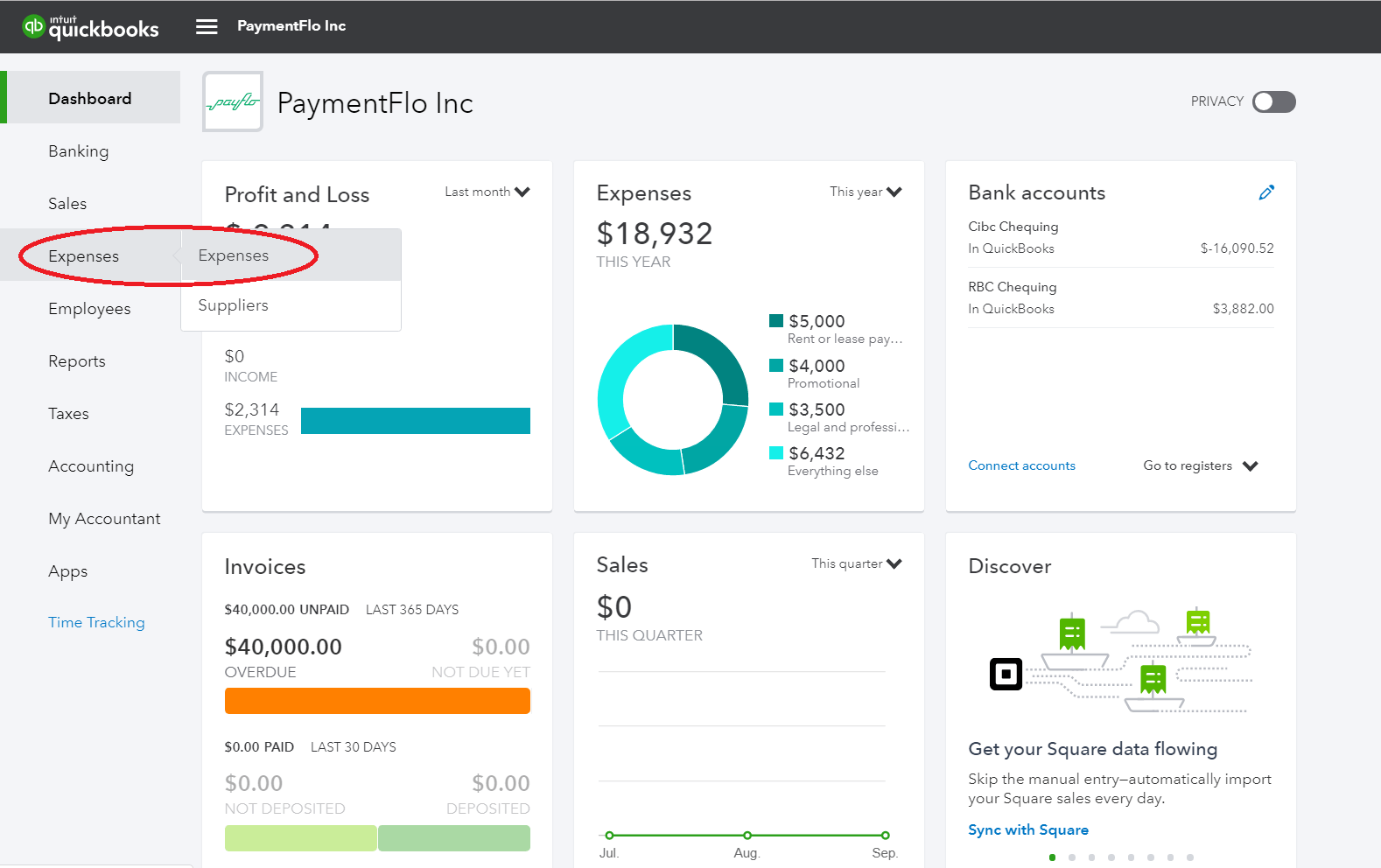Click the Square logo icon in Discover

[x=1006, y=674]
